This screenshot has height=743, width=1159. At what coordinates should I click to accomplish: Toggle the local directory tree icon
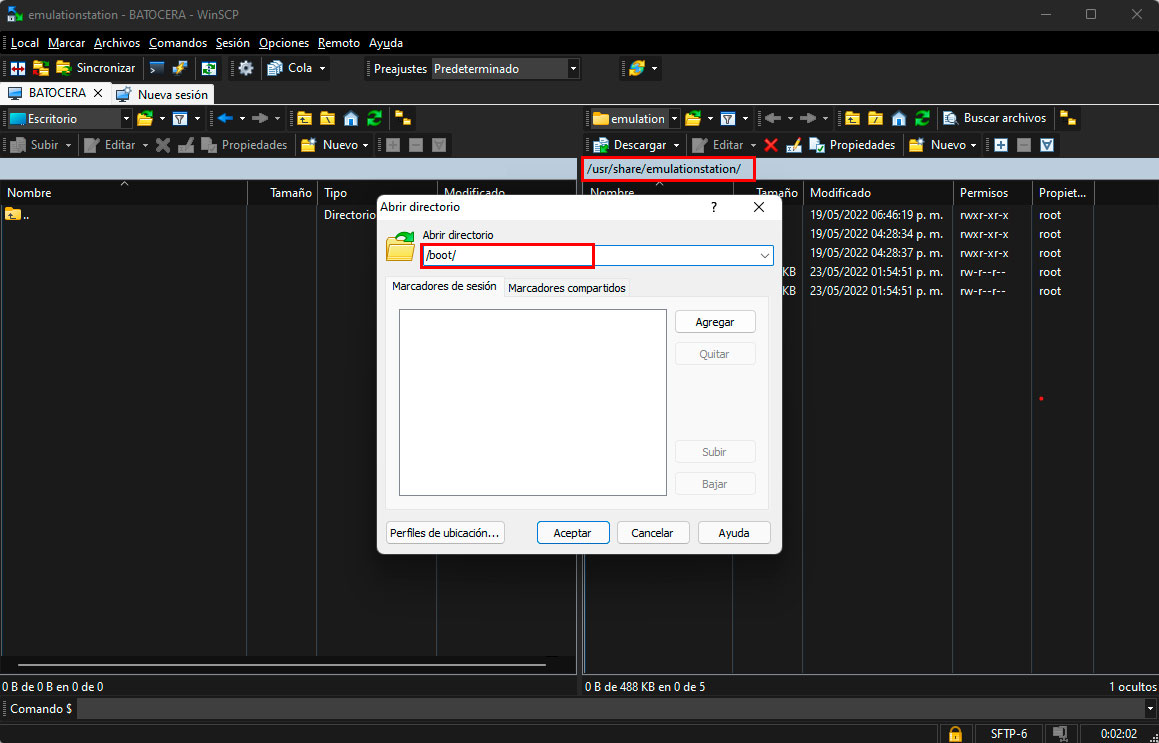[x=403, y=118]
